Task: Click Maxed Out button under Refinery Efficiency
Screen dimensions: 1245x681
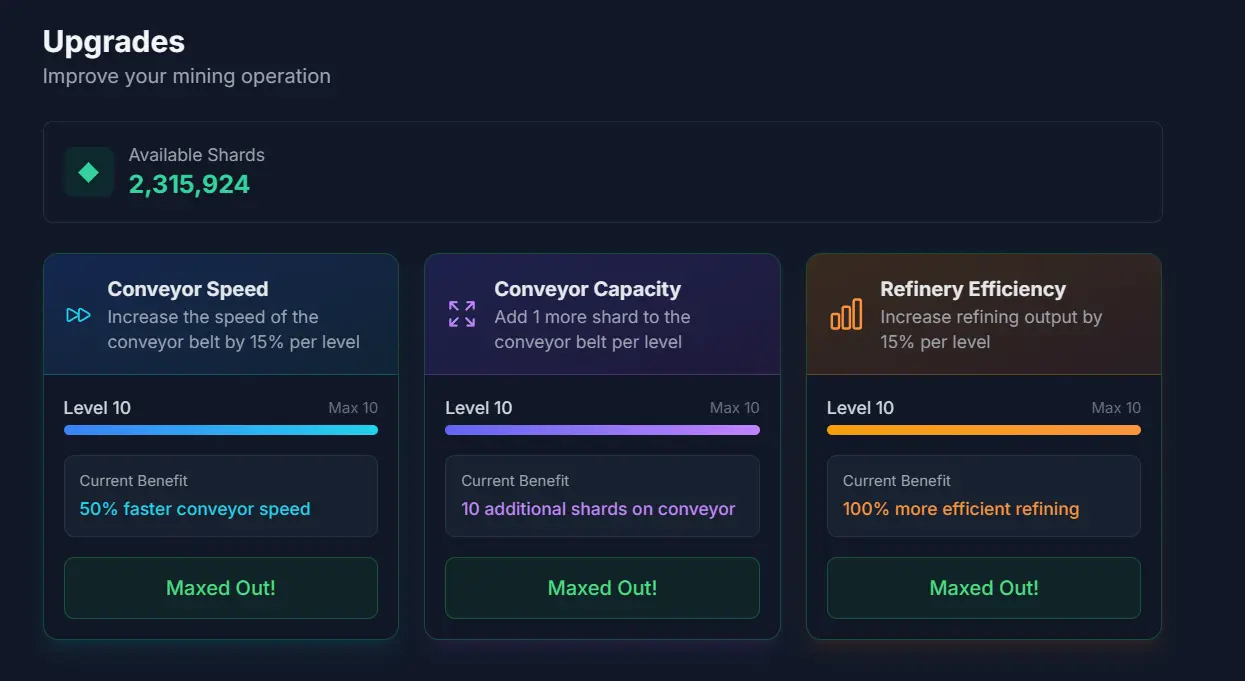Action: click(984, 588)
